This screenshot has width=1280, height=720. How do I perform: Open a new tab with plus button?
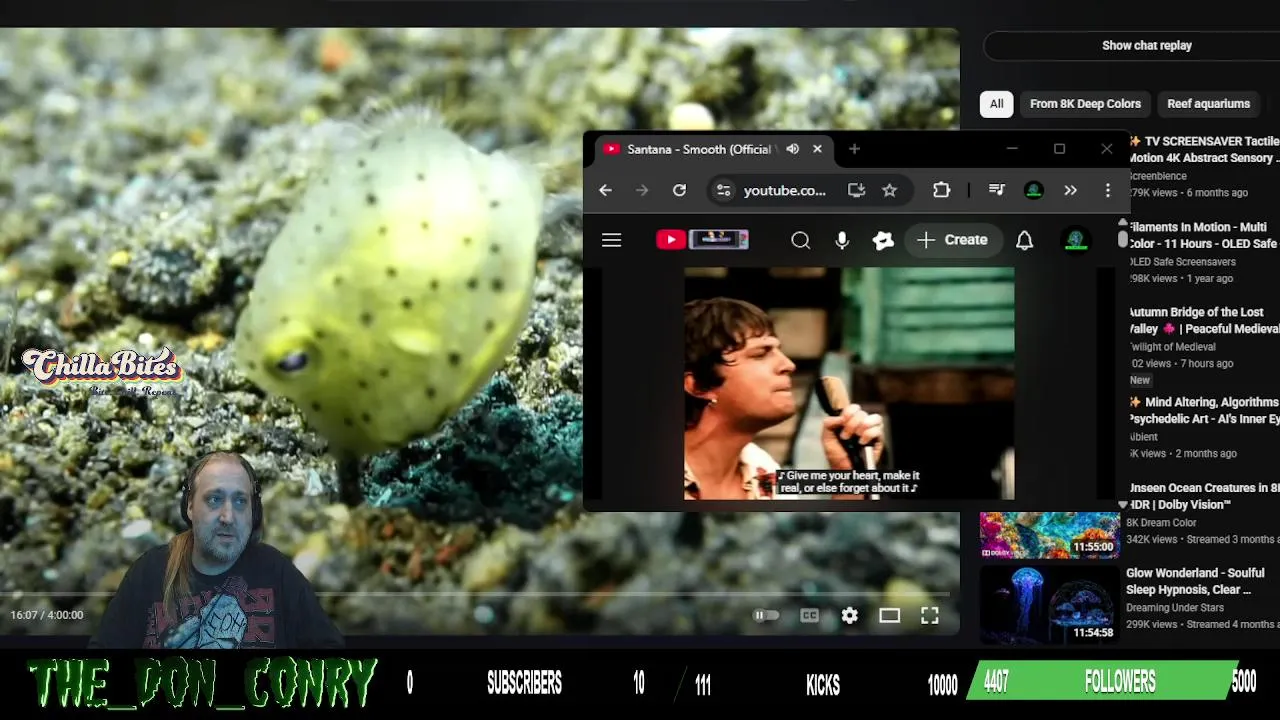coord(854,149)
